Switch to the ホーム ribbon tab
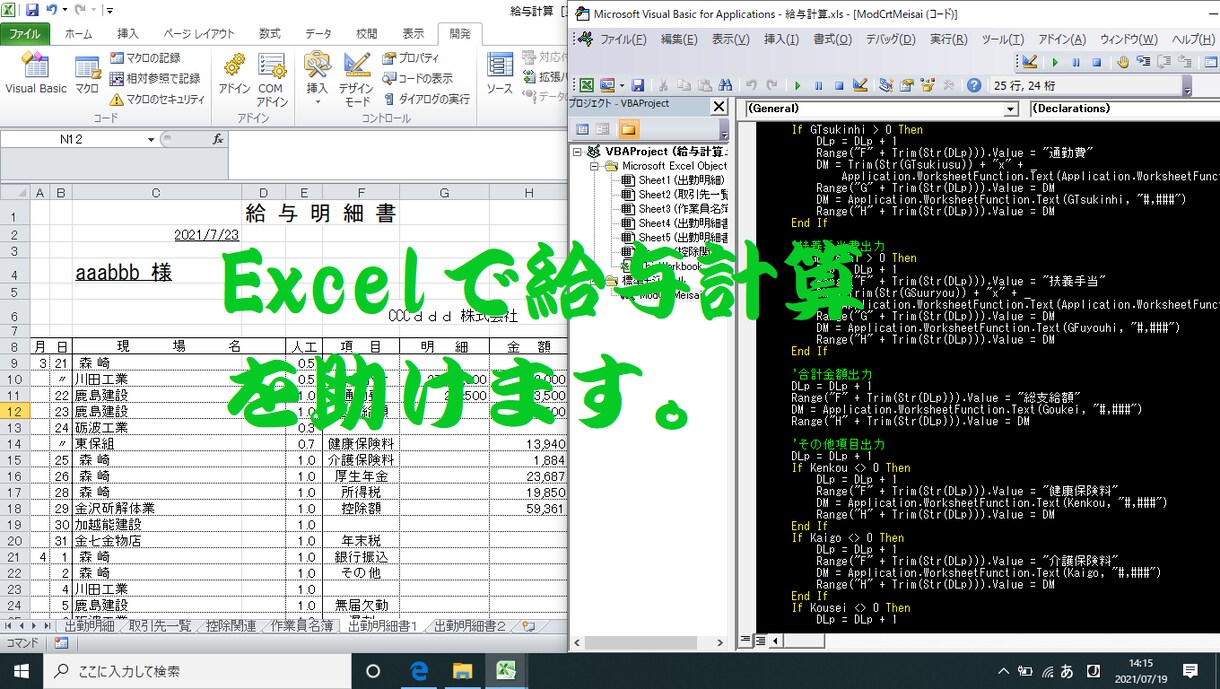This screenshot has height=689, width=1220. pyautogui.click(x=78, y=33)
